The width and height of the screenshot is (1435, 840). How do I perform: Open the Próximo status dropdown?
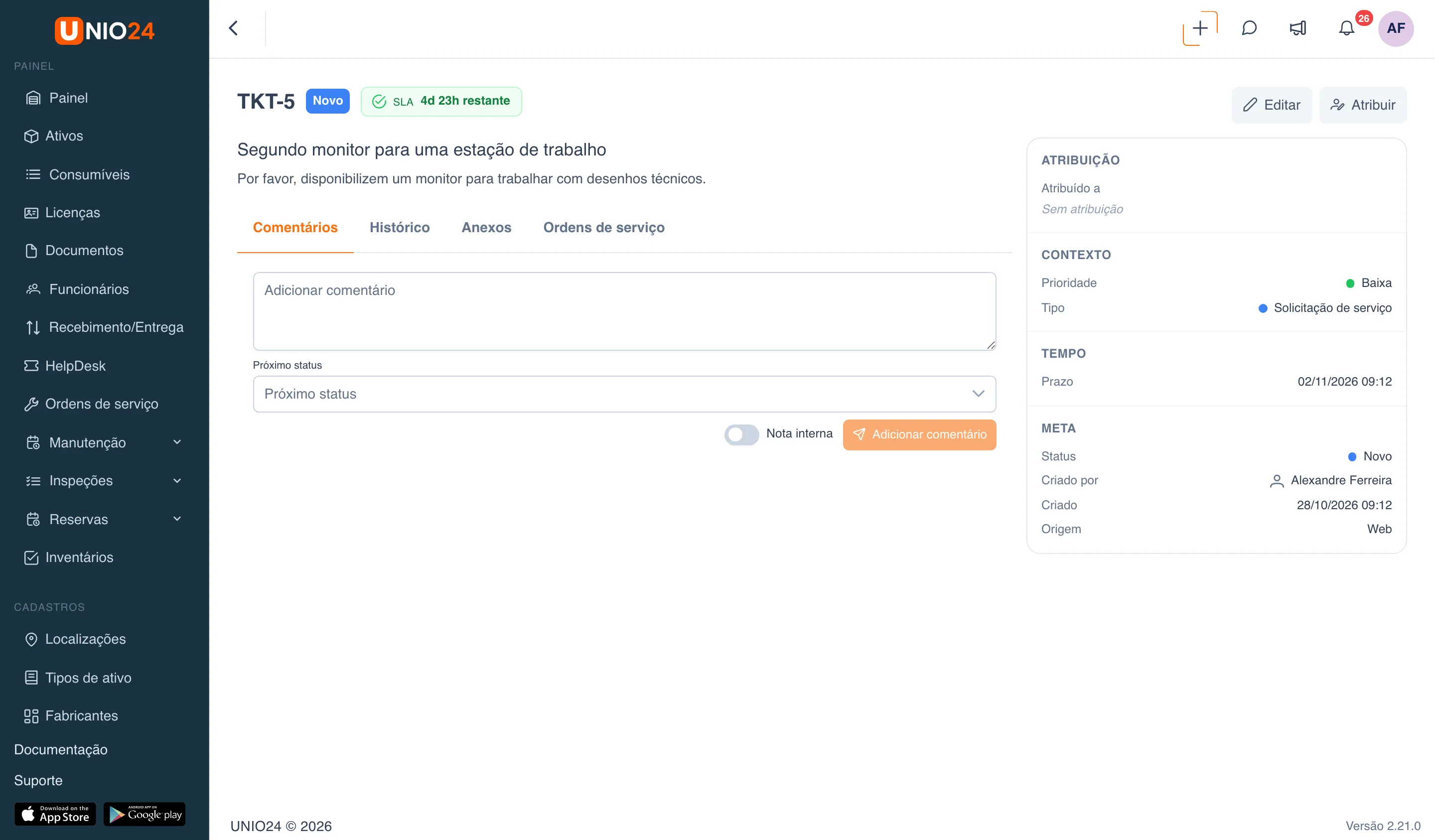(x=624, y=394)
